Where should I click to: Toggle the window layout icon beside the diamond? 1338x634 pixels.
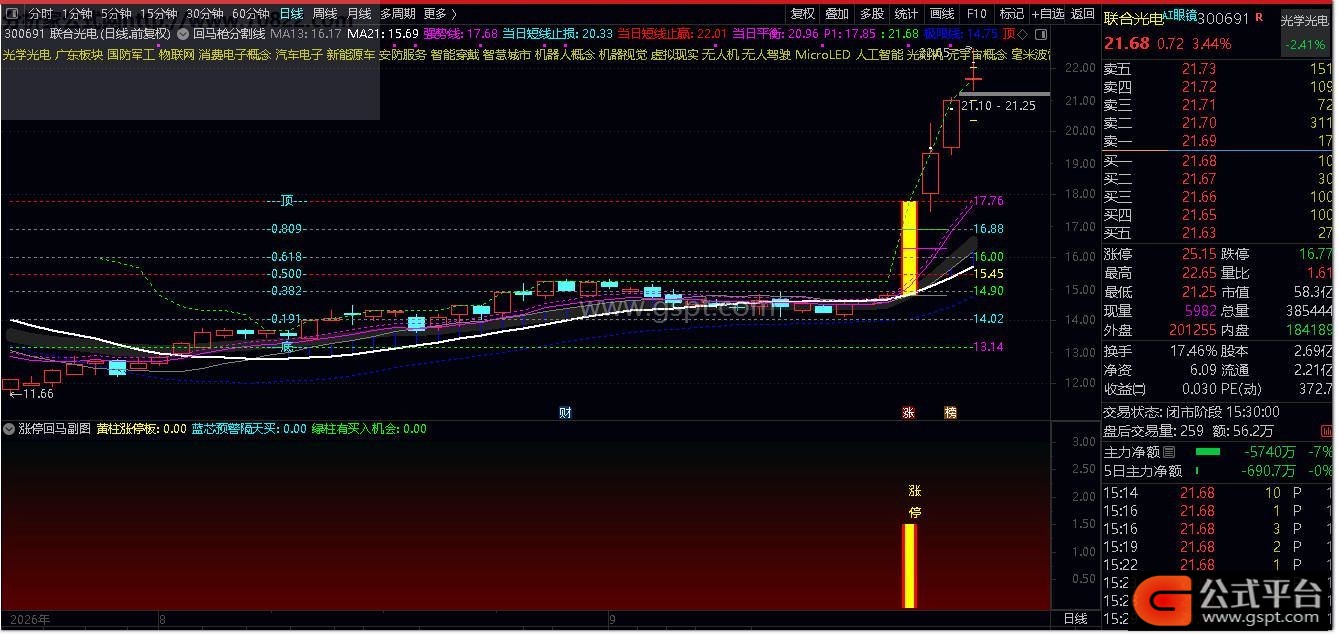pos(1041,34)
